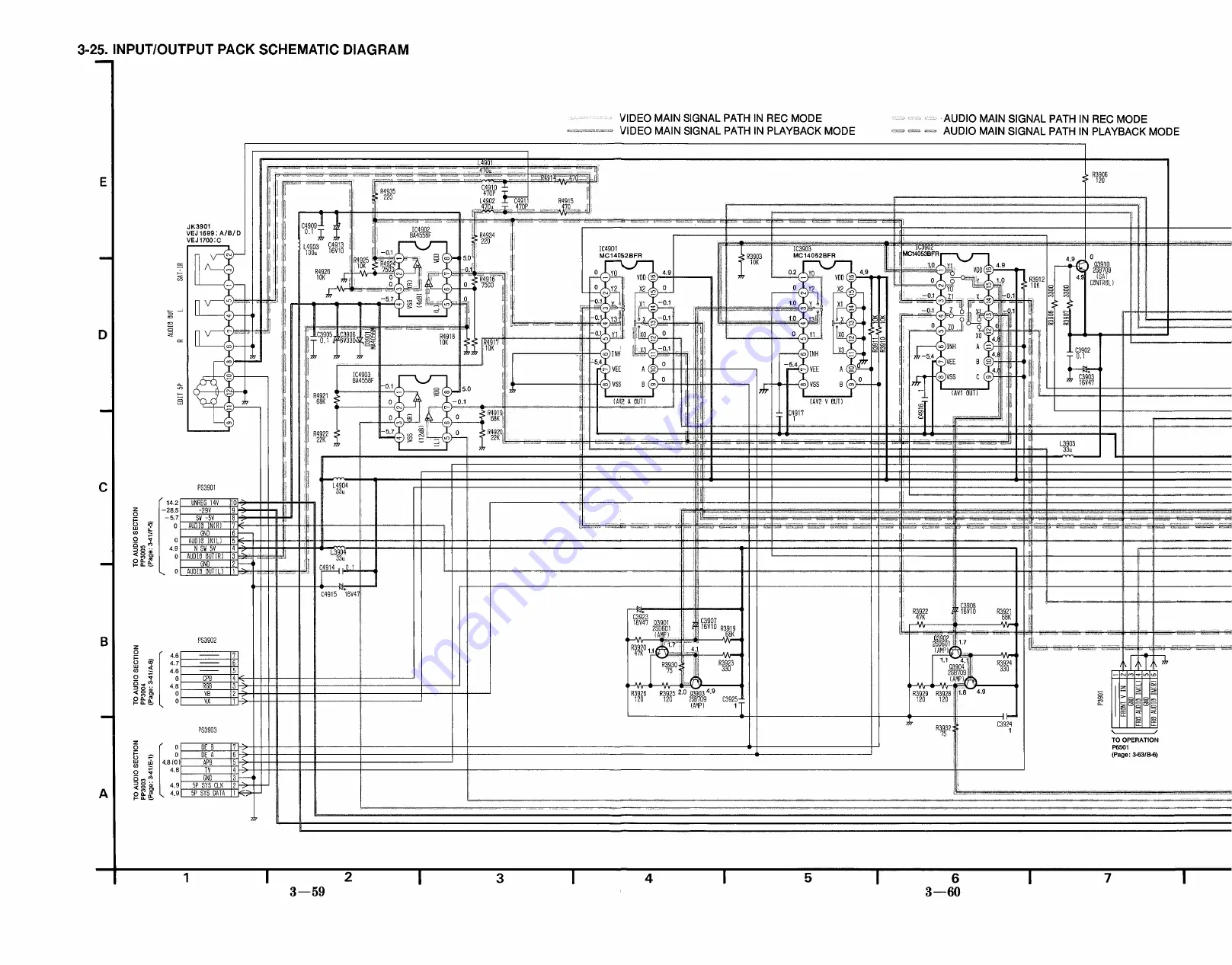Click page number '3—60'
1232x965 pixels.
click(x=942, y=892)
